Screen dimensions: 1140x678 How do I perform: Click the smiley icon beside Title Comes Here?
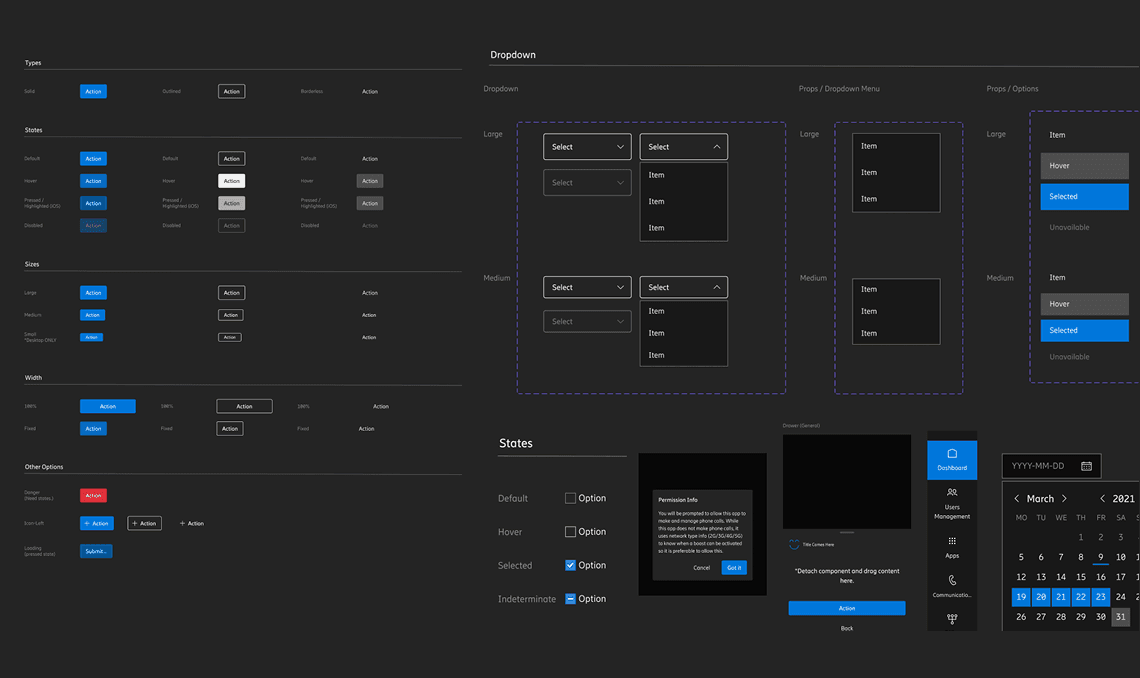point(794,544)
